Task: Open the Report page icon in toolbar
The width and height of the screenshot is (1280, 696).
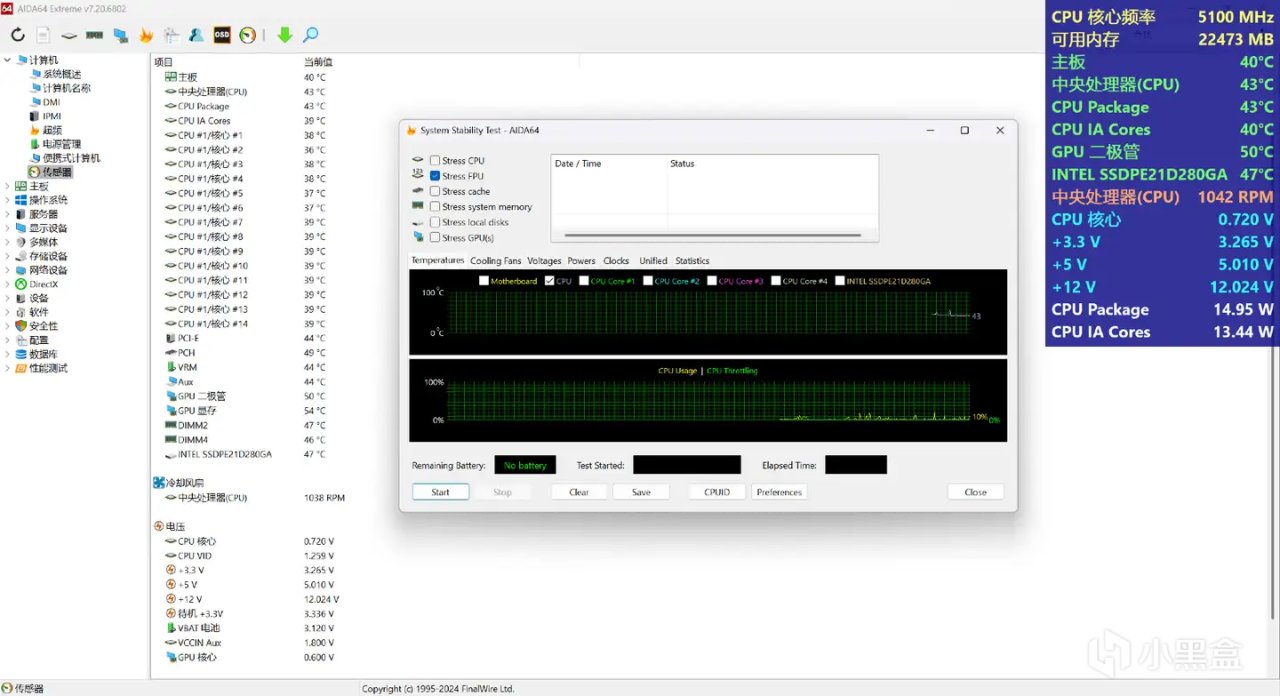Action: 43,35
